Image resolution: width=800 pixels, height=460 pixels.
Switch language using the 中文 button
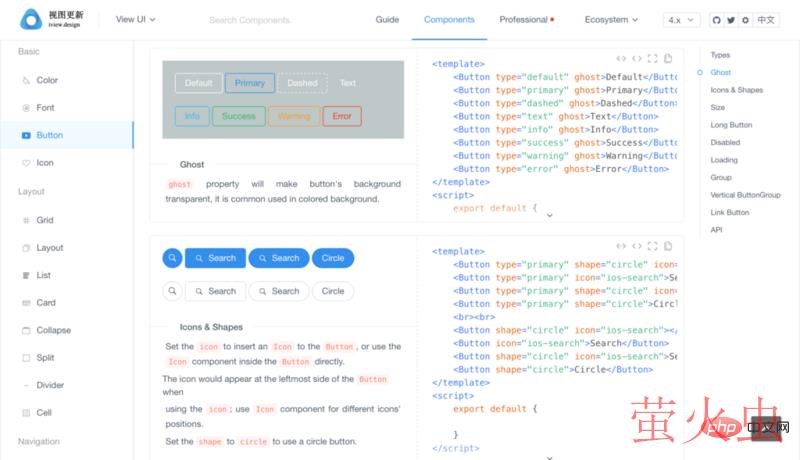click(766, 20)
